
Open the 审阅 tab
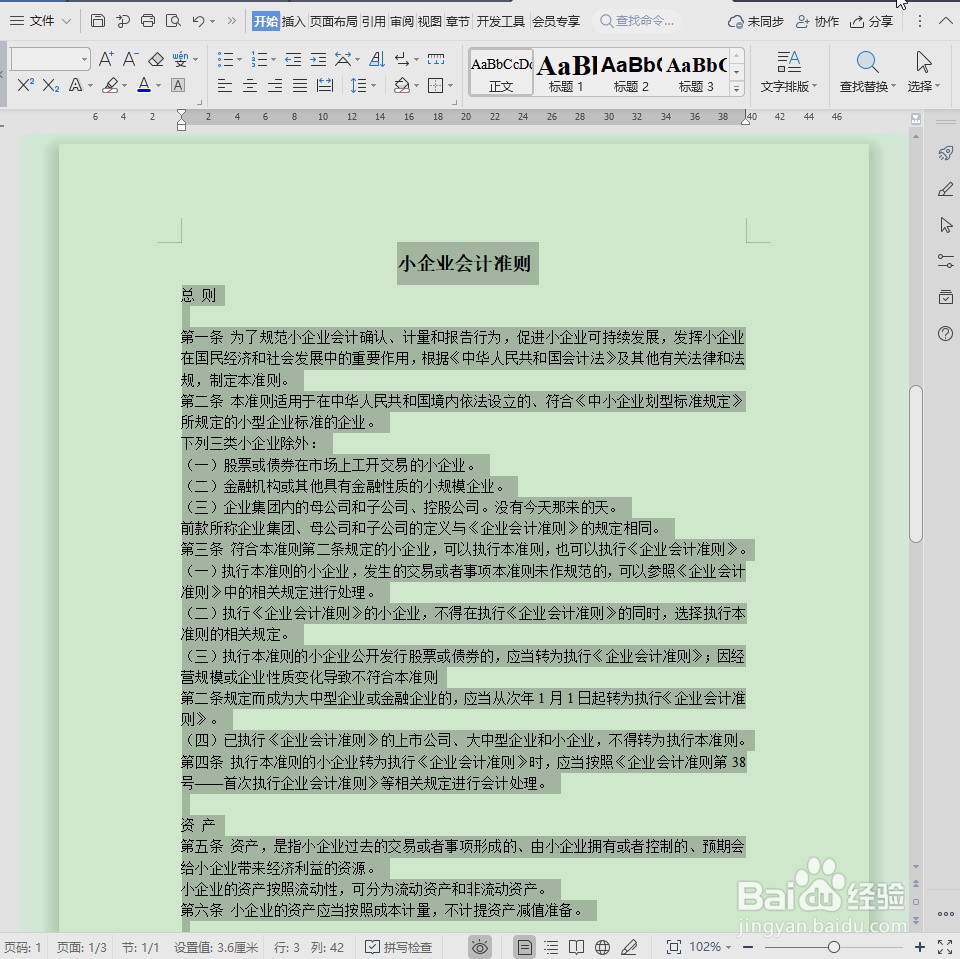(x=402, y=21)
